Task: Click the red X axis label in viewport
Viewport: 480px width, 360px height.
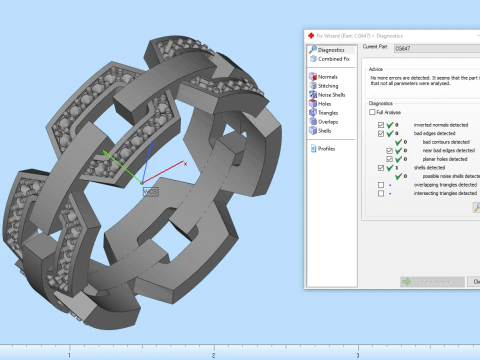Action: click(x=185, y=164)
